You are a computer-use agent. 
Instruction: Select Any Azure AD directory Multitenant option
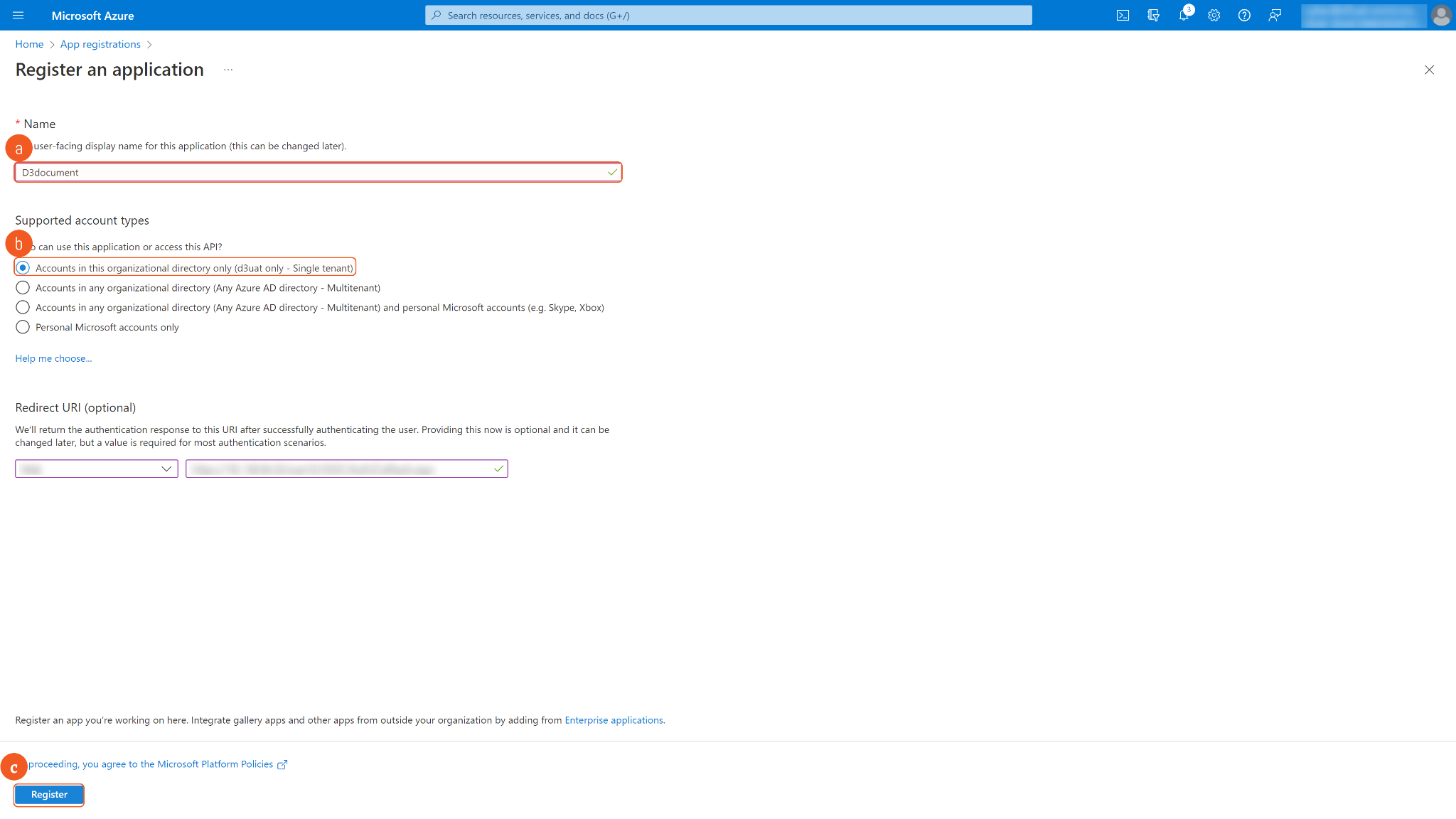point(23,288)
